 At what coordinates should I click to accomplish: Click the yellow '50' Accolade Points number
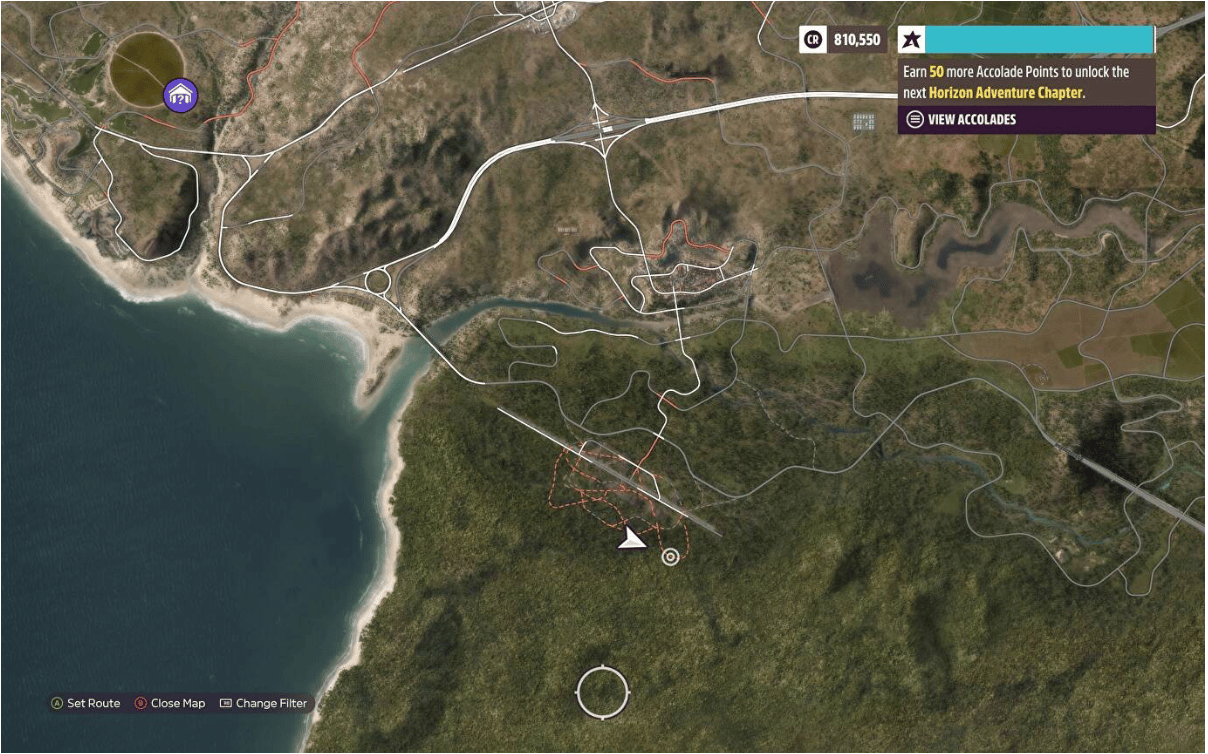(937, 72)
